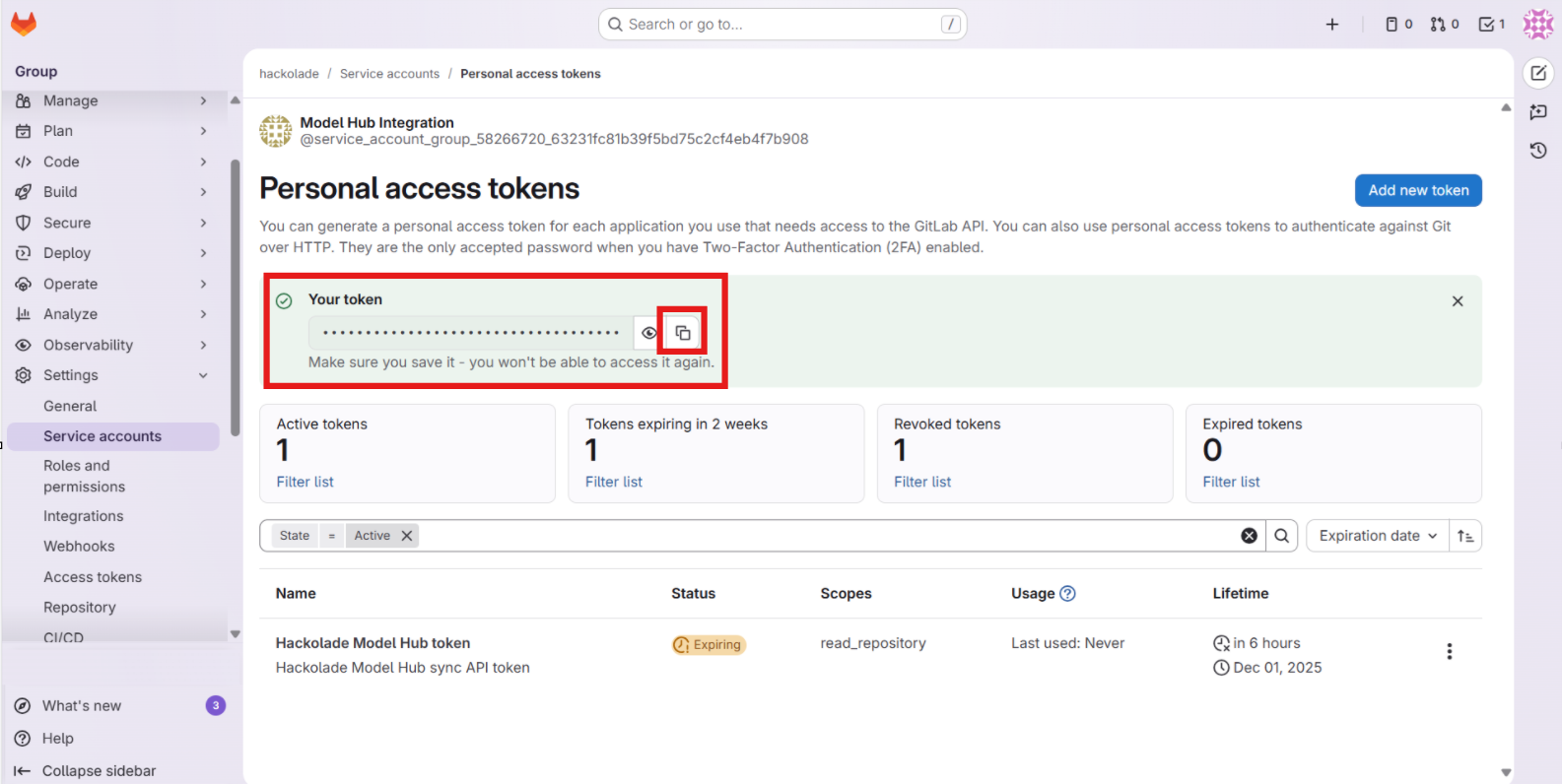Viewport: 1562px width, 784px height.
Task: Copy the generated token to clipboard
Action: [683, 333]
